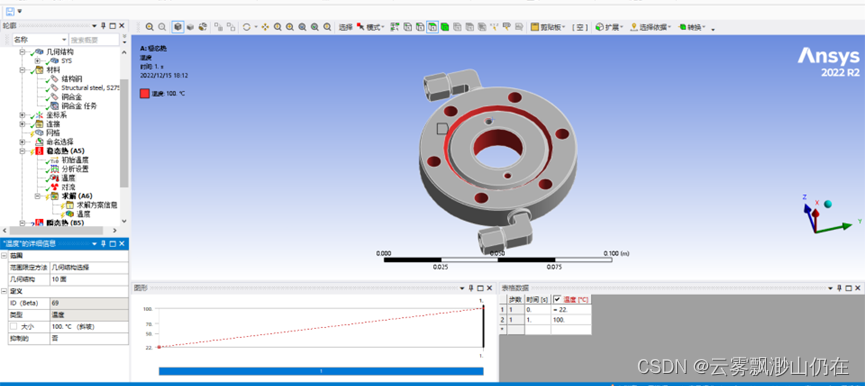The image size is (865, 386).
Task: Click the 抑制的 value '否'
Action: pyautogui.click(x=89, y=338)
